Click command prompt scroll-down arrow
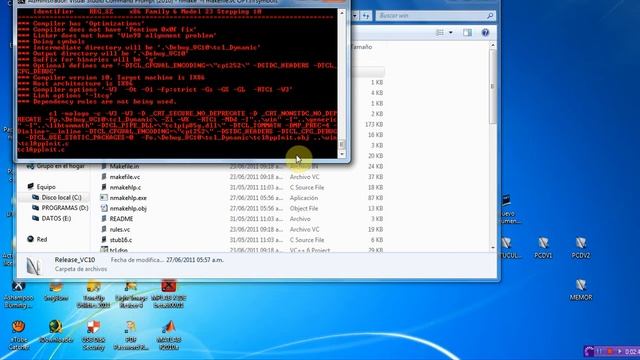 (x=342, y=154)
